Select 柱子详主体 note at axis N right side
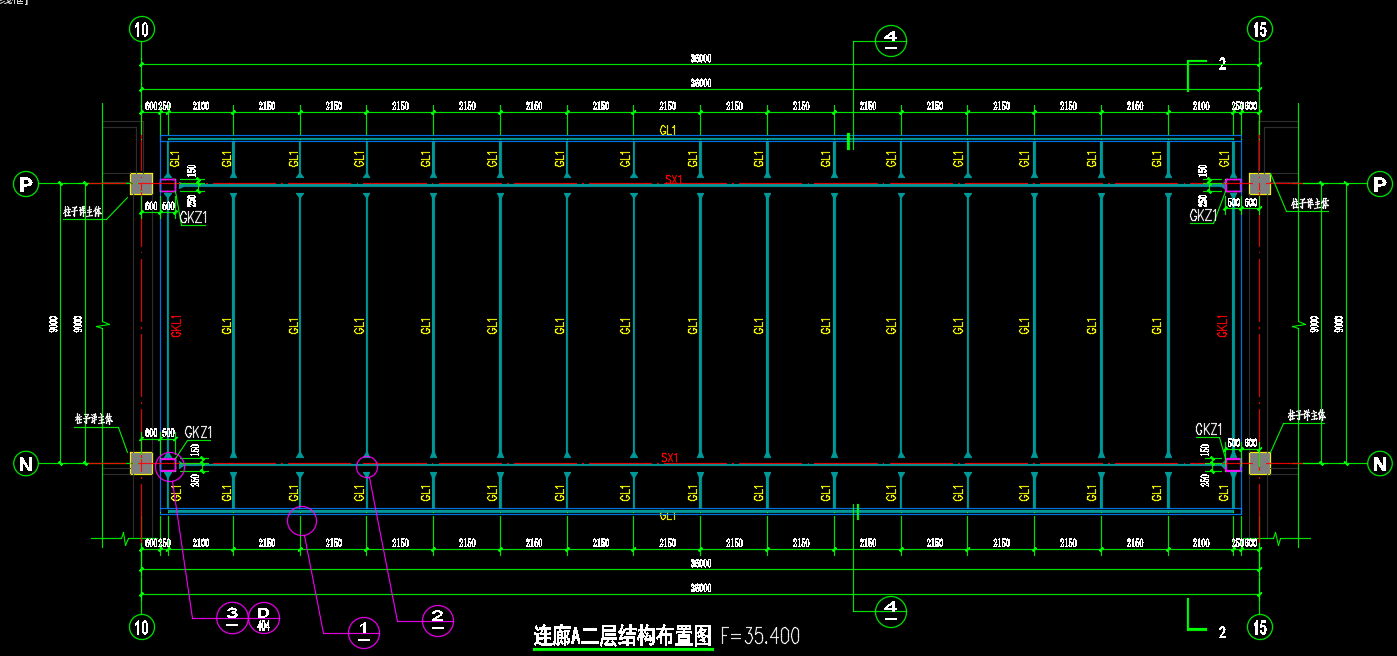This screenshot has height=656, width=1397. click(1306, 414)
